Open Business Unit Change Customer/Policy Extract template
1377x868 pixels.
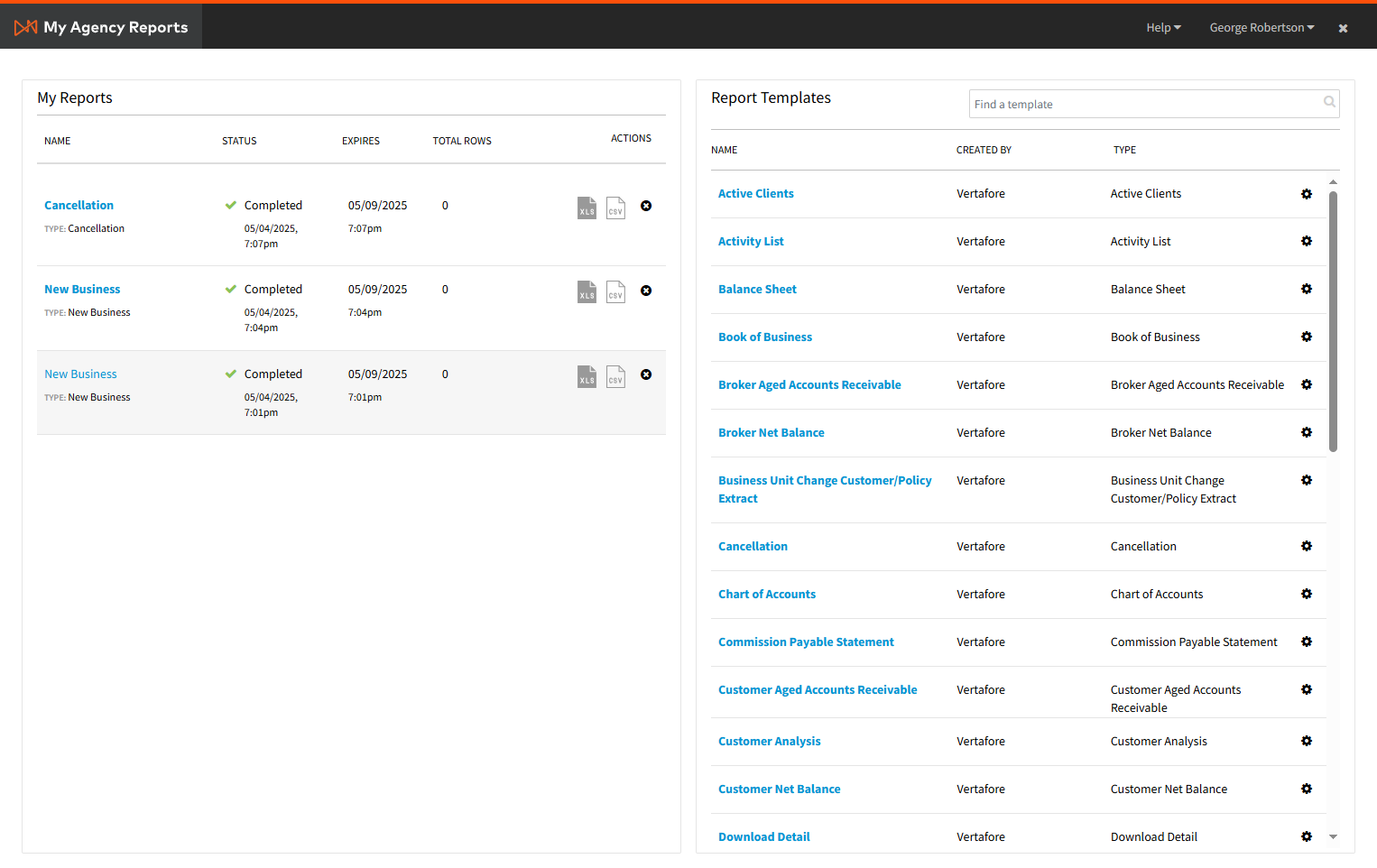click(825, 490)
